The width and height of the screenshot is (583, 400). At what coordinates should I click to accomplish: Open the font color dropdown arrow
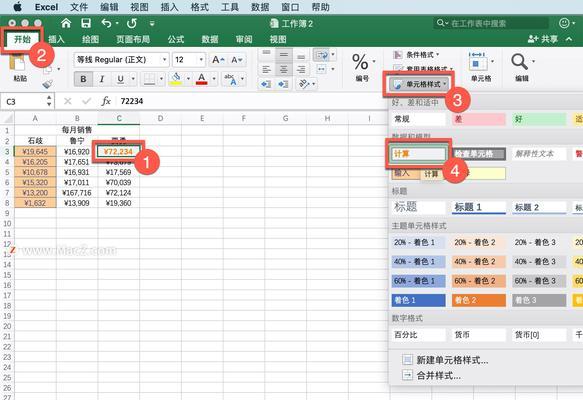(x=214, y=79)
